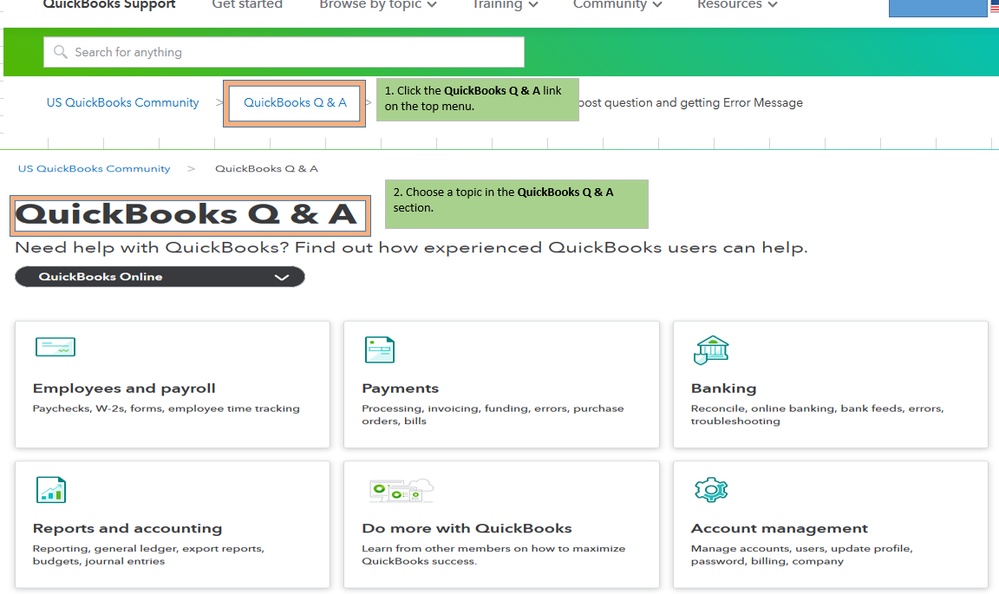Open the QuickBooks Online product dropdown

pyautogui.click(x=159, y=277)
